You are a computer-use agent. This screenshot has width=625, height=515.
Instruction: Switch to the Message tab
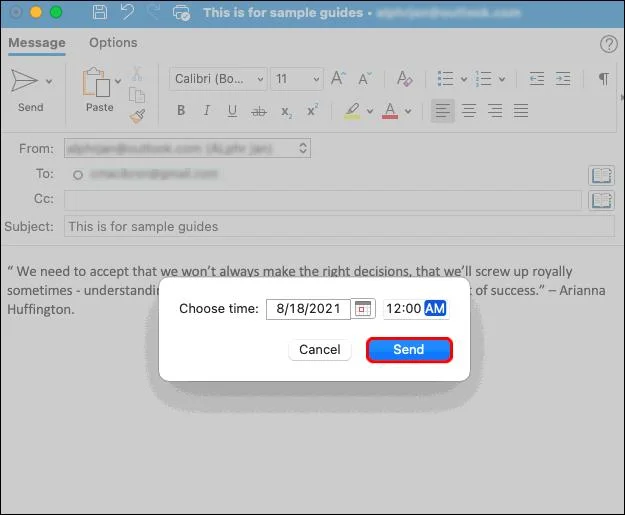click(37, 43)
